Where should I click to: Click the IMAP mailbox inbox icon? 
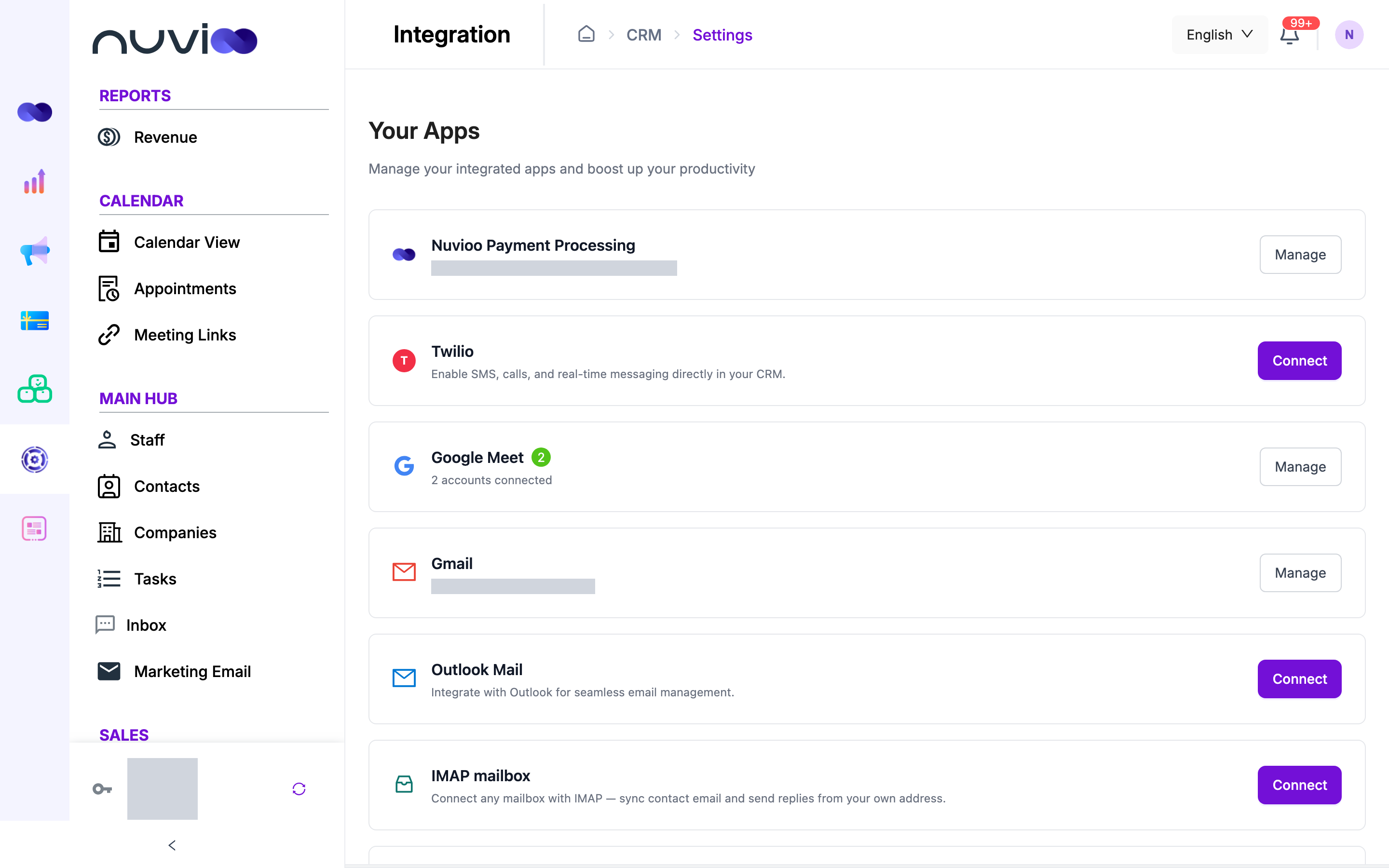[404, 784]
